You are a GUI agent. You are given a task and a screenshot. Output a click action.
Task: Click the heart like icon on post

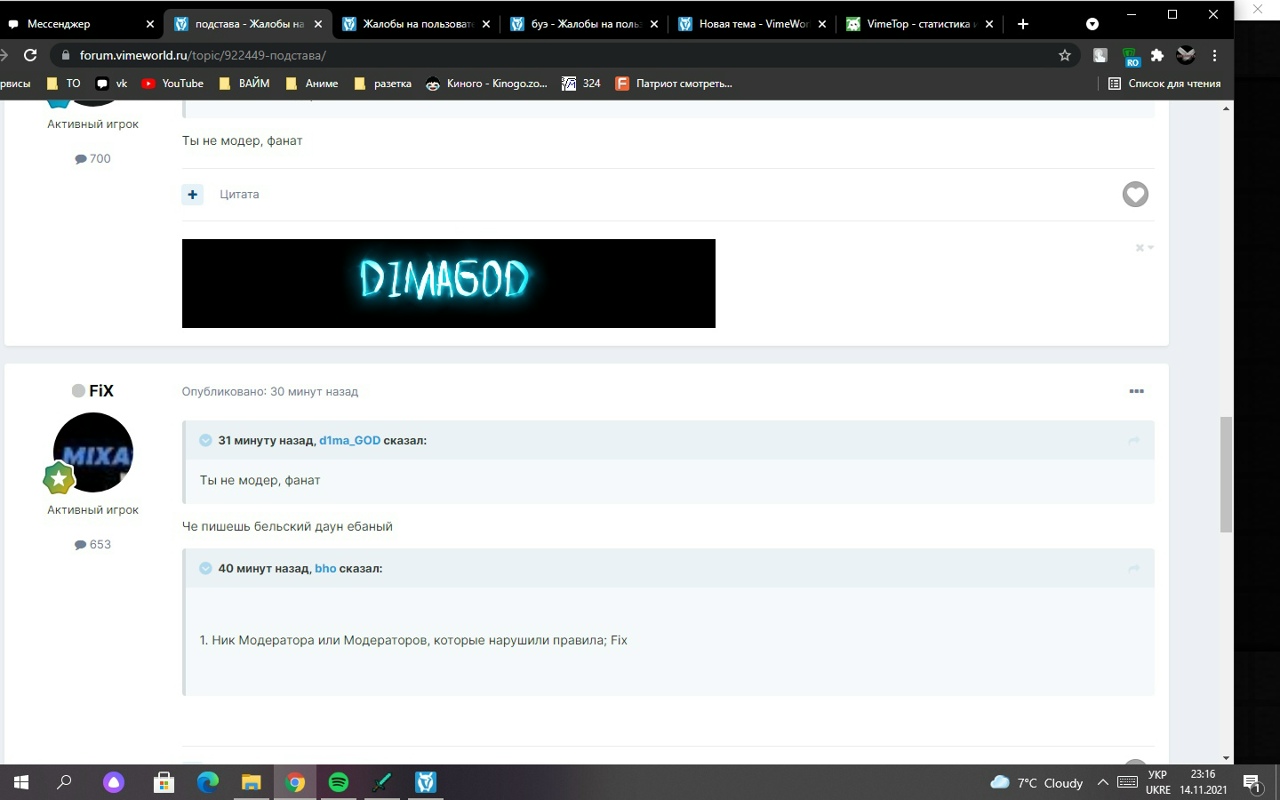[1135, 194]
